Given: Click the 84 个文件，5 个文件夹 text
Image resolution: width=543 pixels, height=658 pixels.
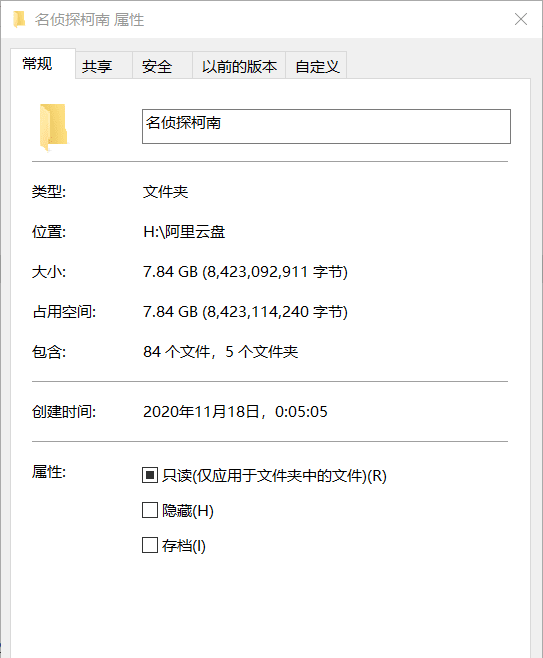Looking at the screenshot, I should (221, 352).
